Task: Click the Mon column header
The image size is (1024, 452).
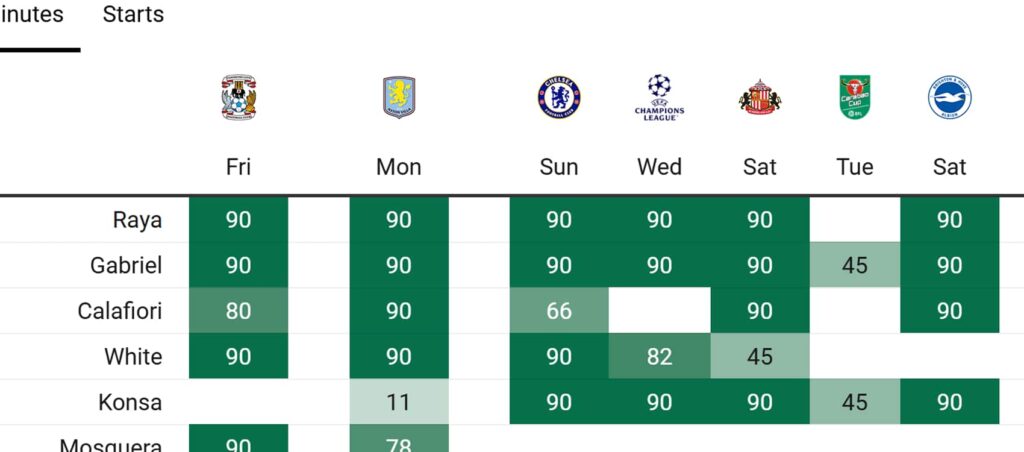Action: (x=399, y=167)
